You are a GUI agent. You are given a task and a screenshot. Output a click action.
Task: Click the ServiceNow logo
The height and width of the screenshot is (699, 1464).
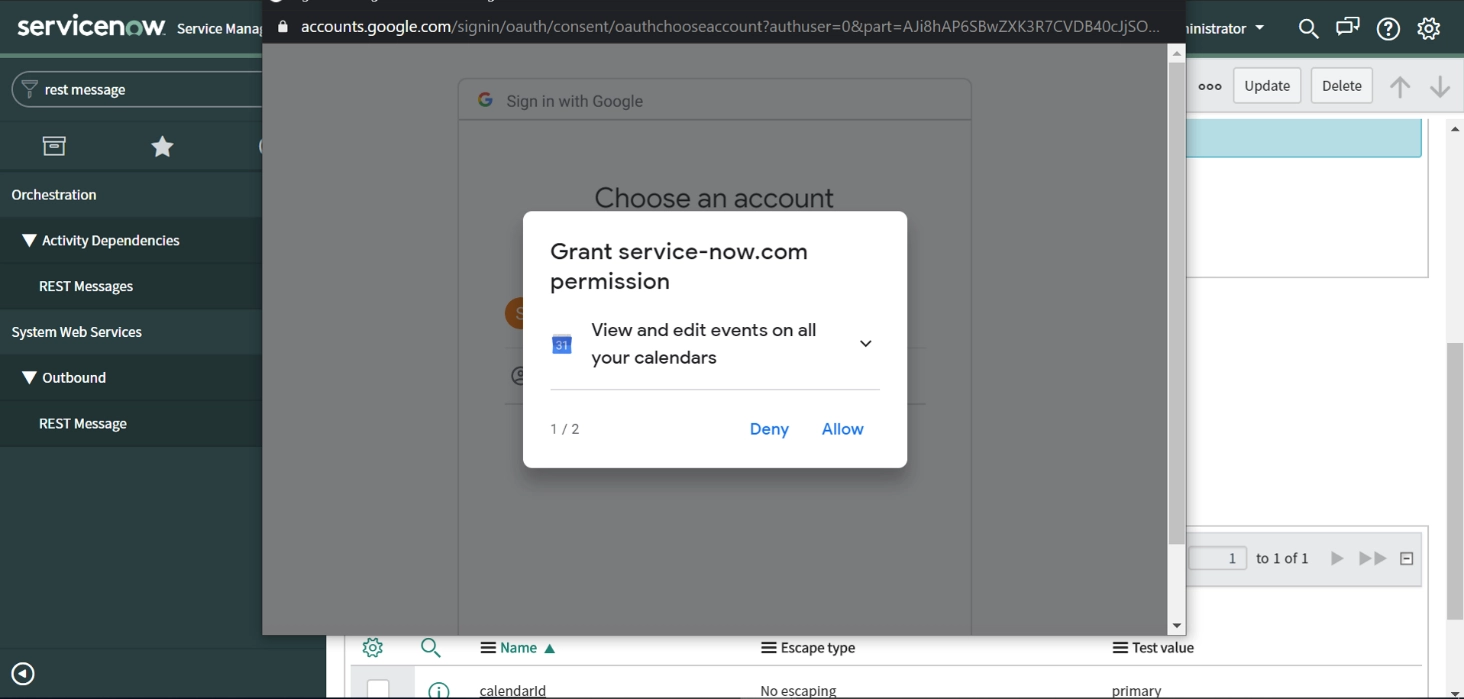[x=91, y=27]
